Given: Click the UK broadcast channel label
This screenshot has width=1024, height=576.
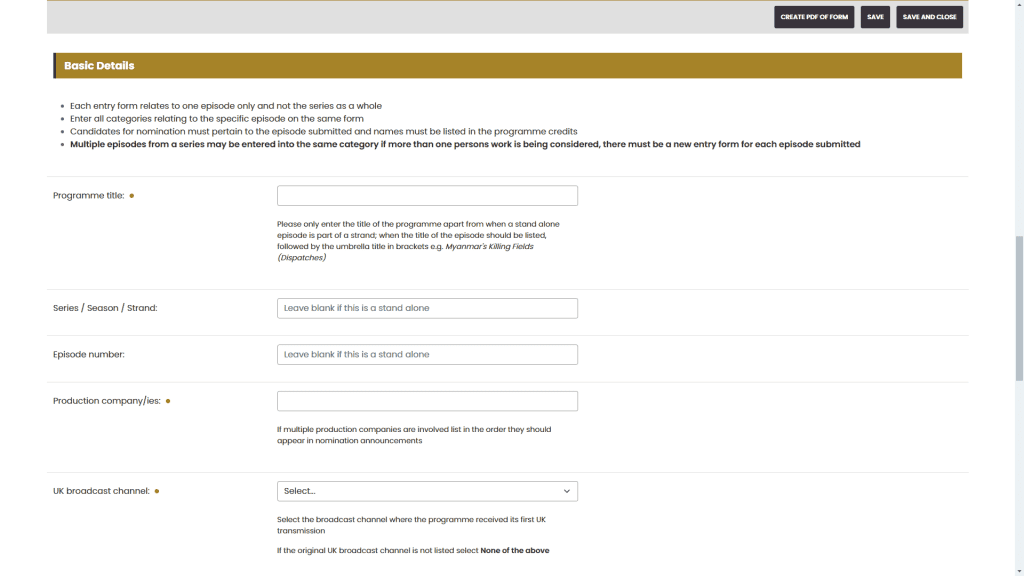Looking at the screenshot, I should pyautogui.click(x=101, y=491).
